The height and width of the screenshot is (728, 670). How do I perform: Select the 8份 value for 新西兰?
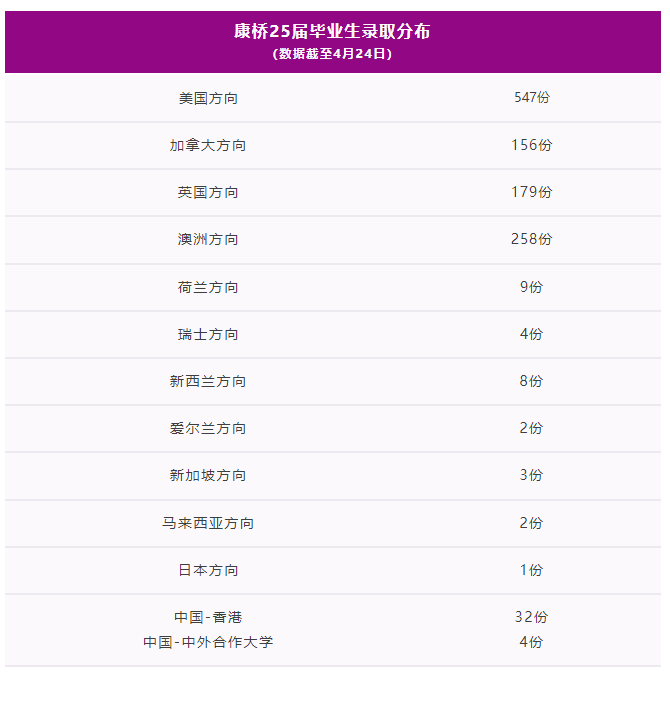click(x=531, y=381)
